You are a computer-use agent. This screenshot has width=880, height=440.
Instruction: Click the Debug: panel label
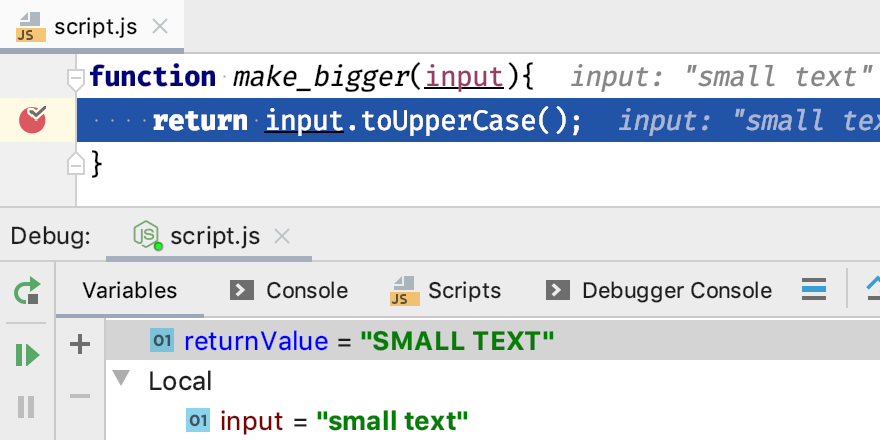51,236
